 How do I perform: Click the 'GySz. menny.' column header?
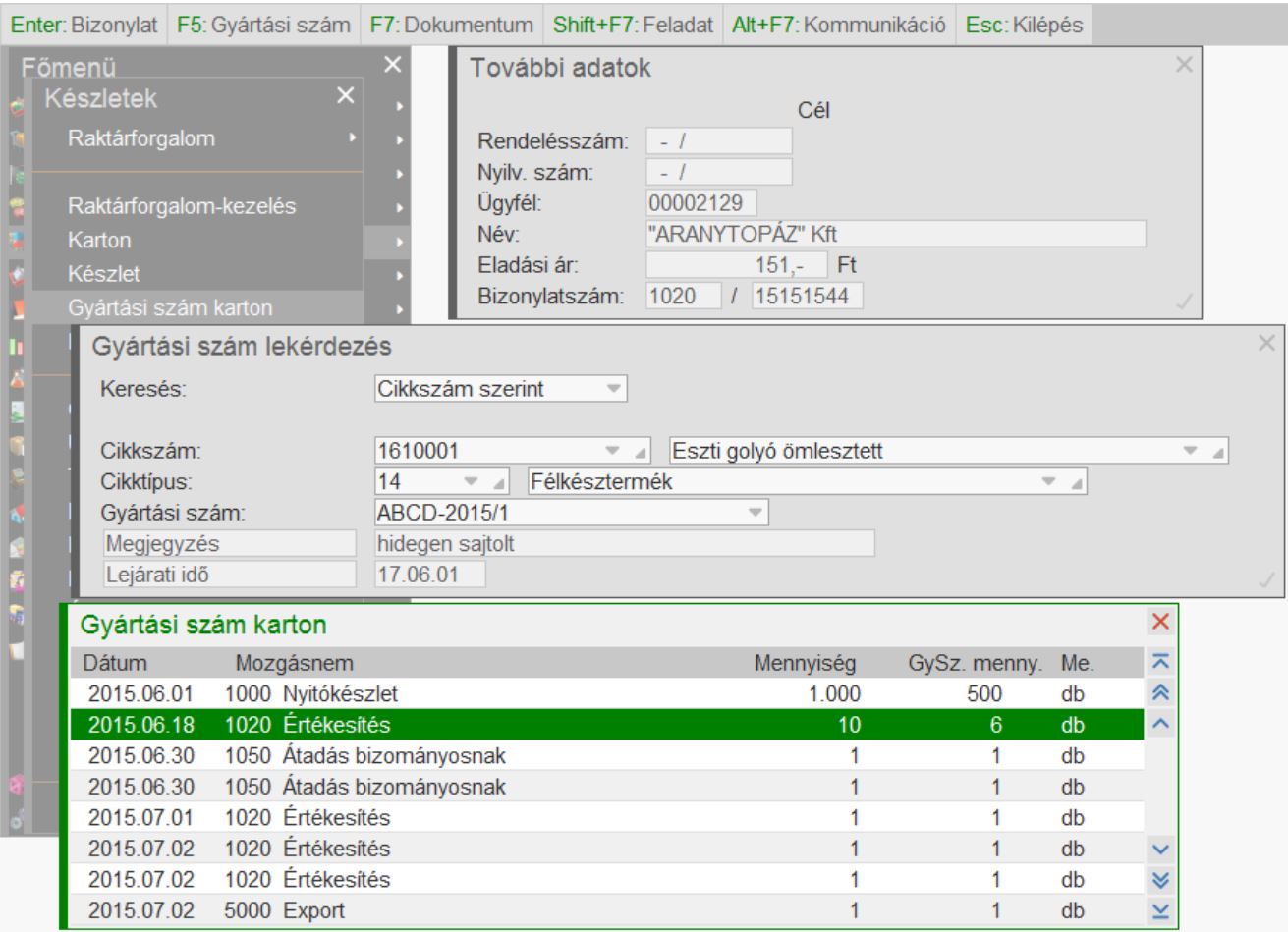pyautogui.click(x=976, y=664)
